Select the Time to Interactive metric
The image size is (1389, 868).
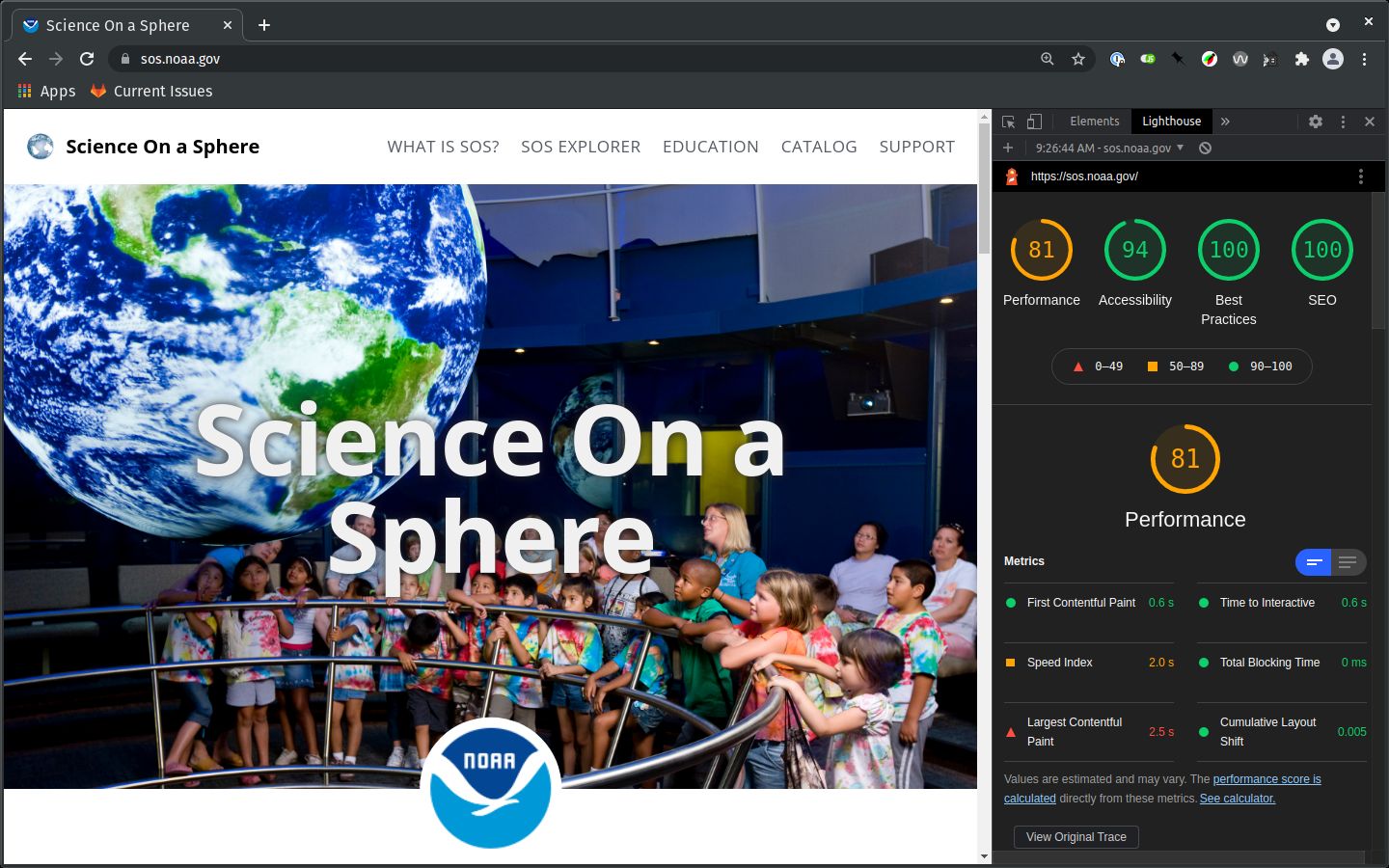[x=1282, y=603]
